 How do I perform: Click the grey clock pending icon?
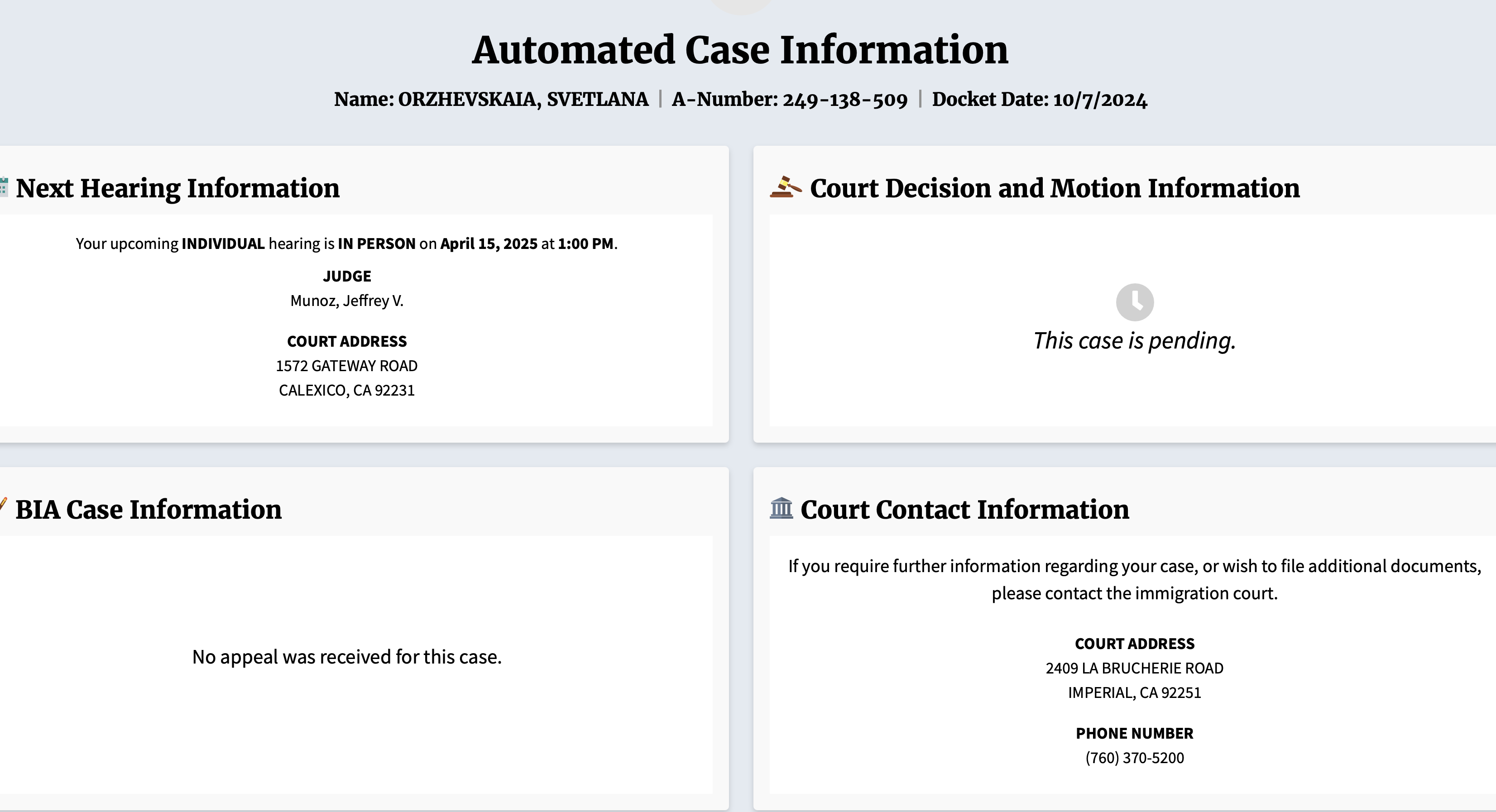point(1135,302)
